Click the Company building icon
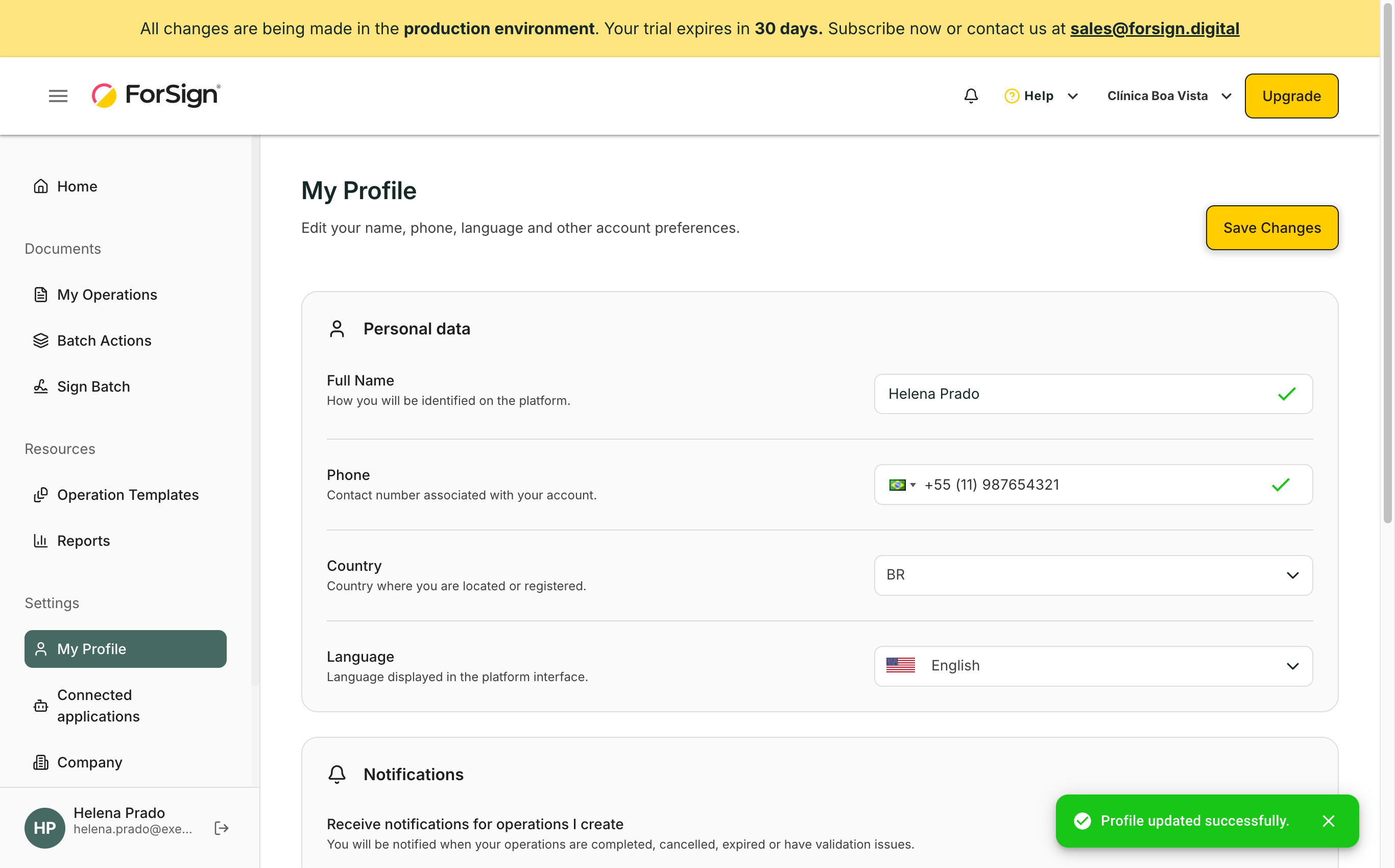Viewport: 1395px width, 868px height. pyautogui.click(x=41, y=762)
